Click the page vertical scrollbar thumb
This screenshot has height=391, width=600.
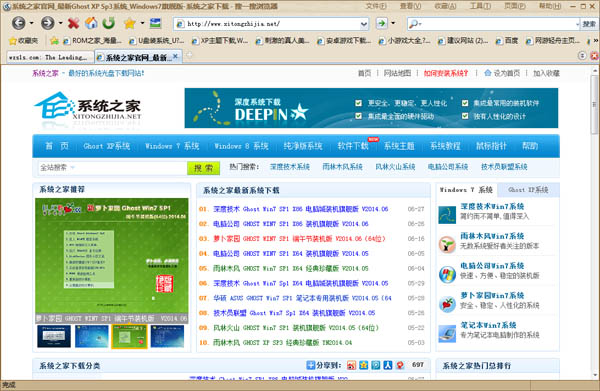tap(594, 104)
